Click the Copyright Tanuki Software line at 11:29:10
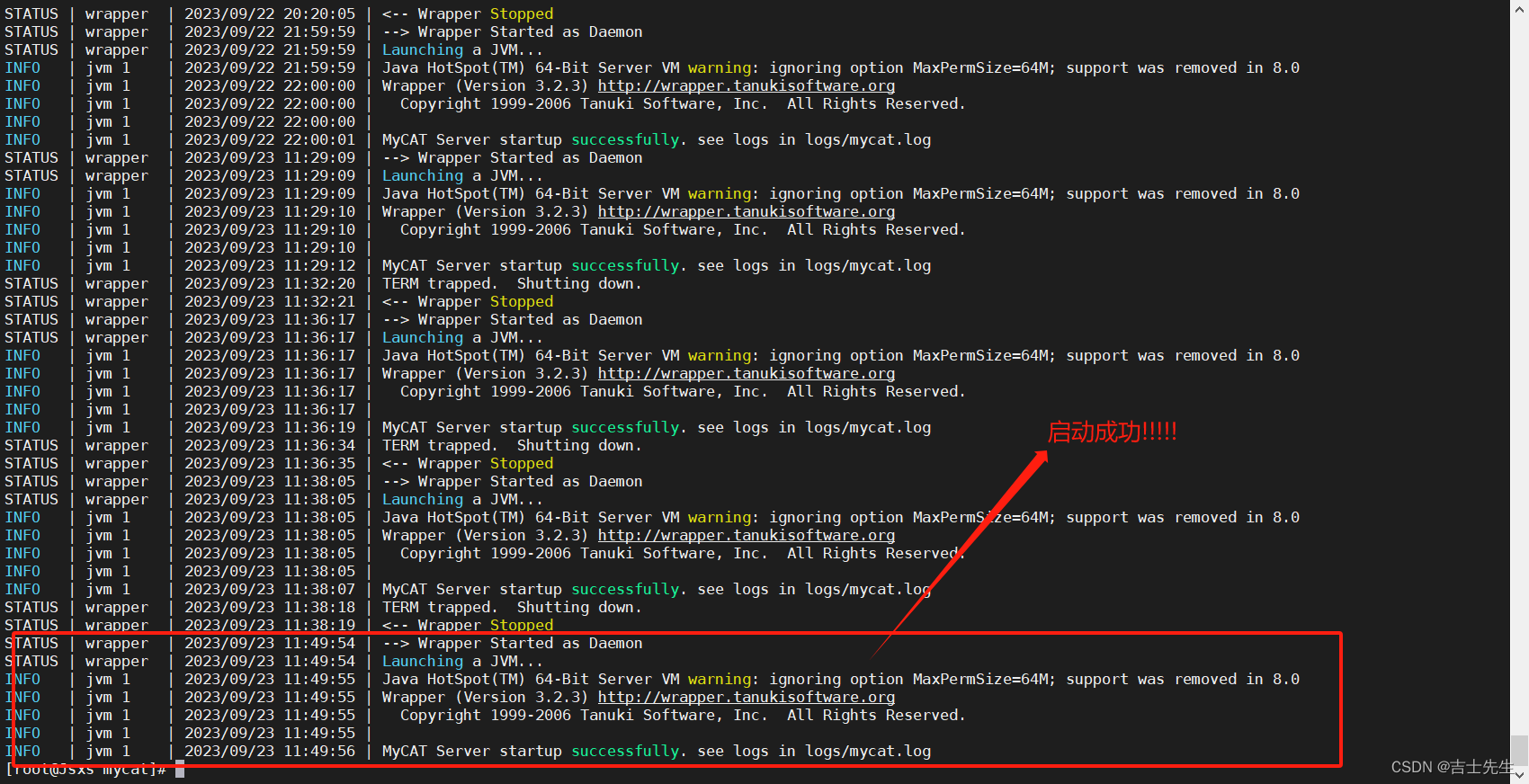 point(683,230)
